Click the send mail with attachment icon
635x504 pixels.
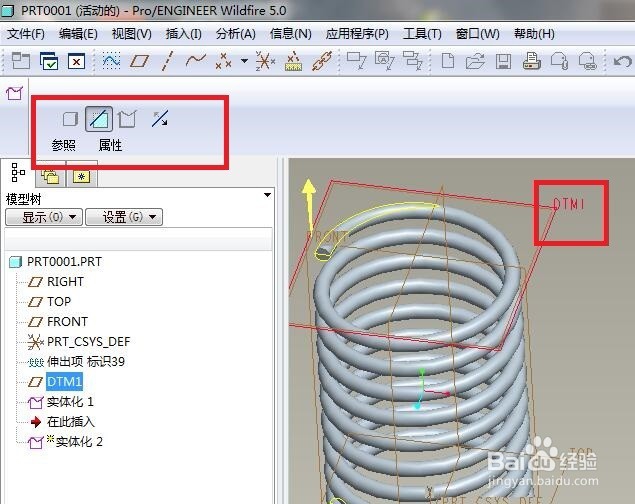coord(560,61)
